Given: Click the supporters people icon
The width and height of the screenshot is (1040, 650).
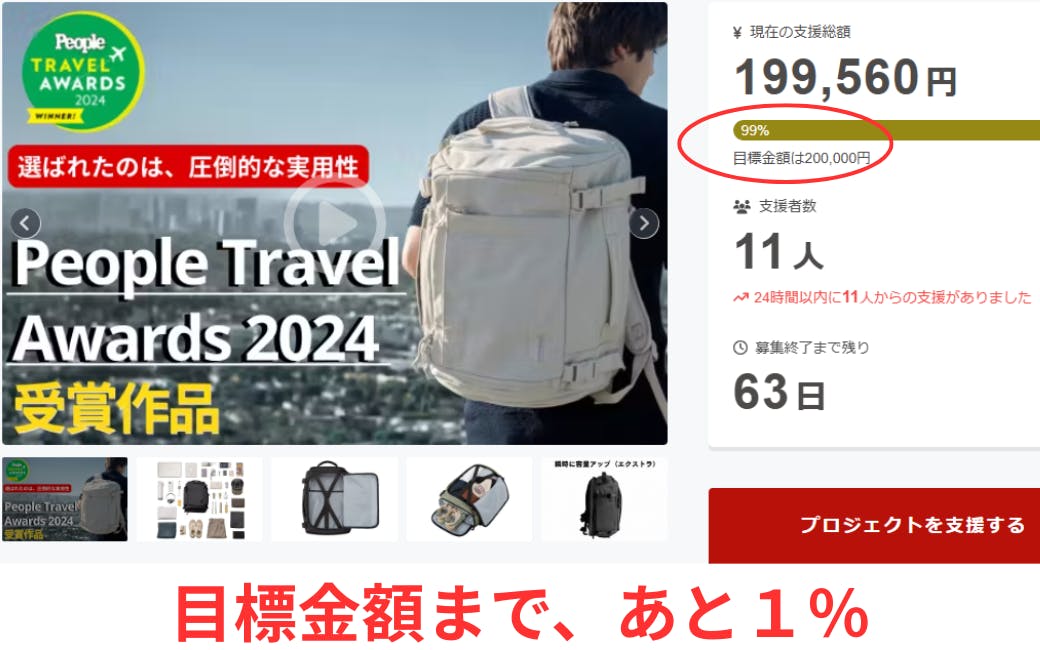Looking at the screenshot, I should (742, 206).
